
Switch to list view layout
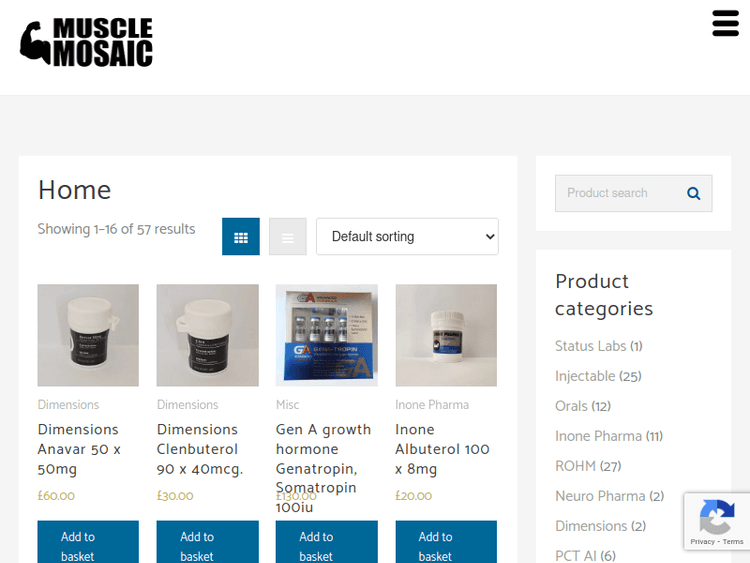pyautogui.click(x=287, y=237)
